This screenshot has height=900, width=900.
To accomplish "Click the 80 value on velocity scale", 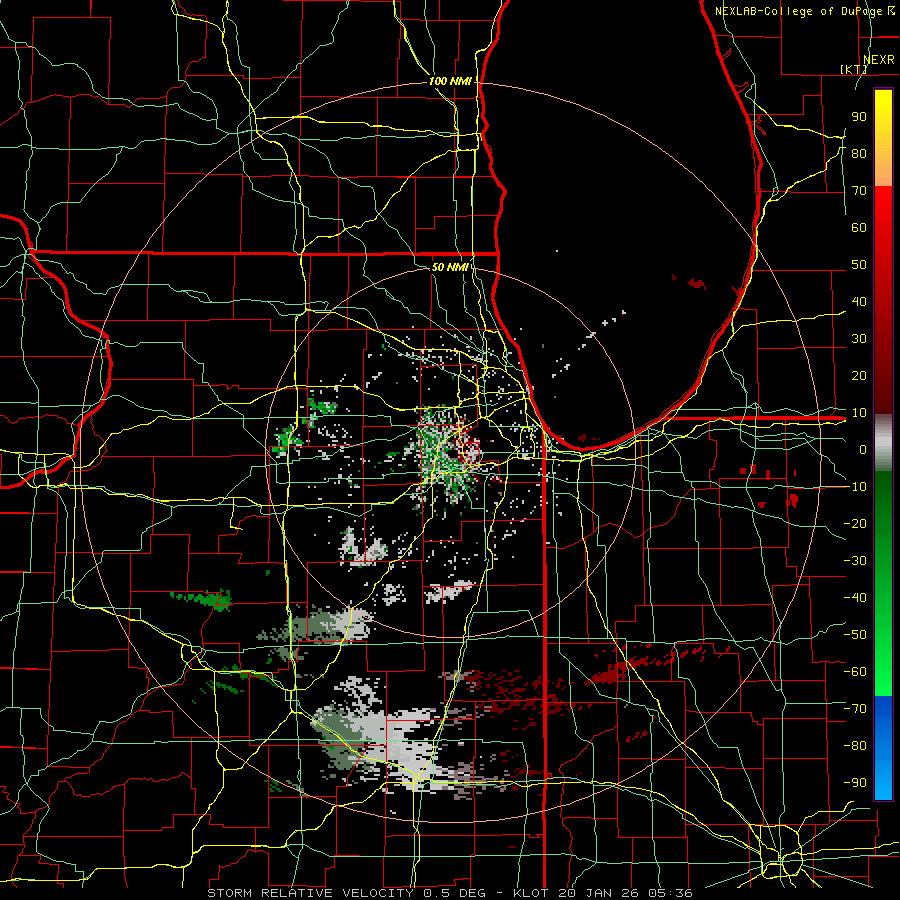I will 859,154.
